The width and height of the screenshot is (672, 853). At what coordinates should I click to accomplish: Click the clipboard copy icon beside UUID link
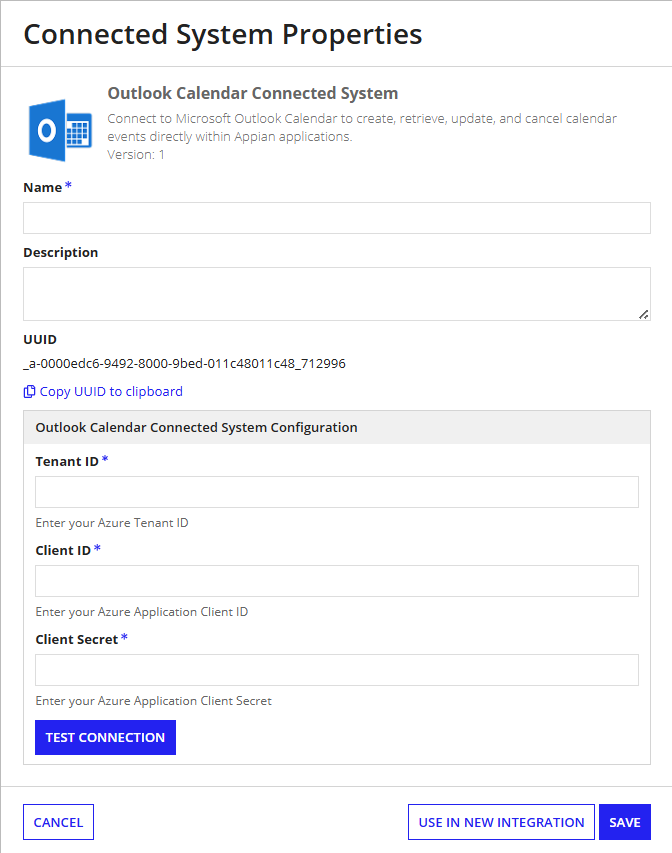click(x=29, y=392)
